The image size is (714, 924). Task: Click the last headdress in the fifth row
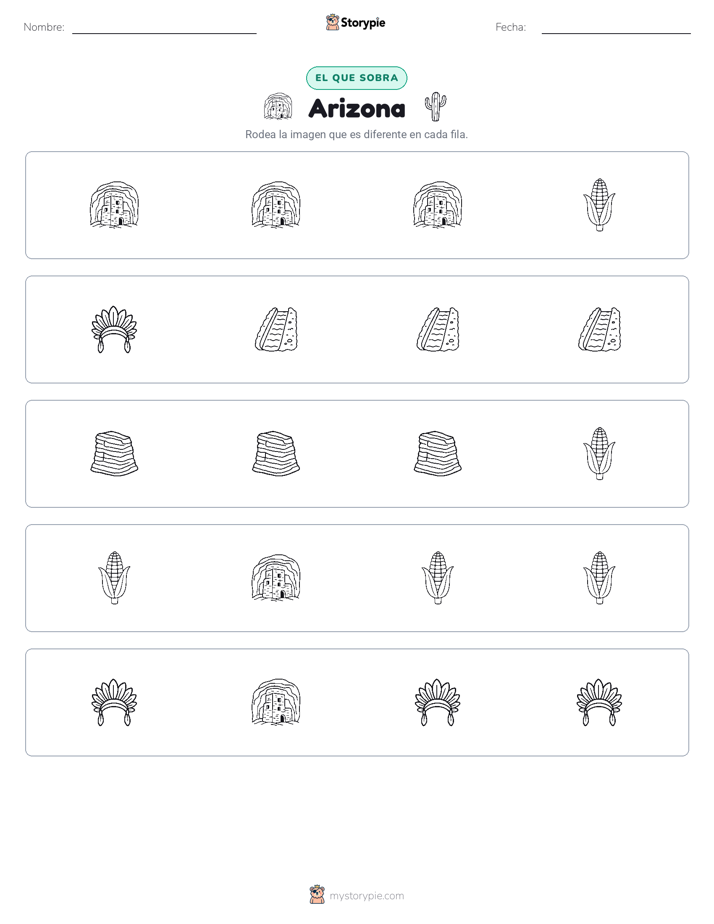pyautogui.click(x=599, y=702)
